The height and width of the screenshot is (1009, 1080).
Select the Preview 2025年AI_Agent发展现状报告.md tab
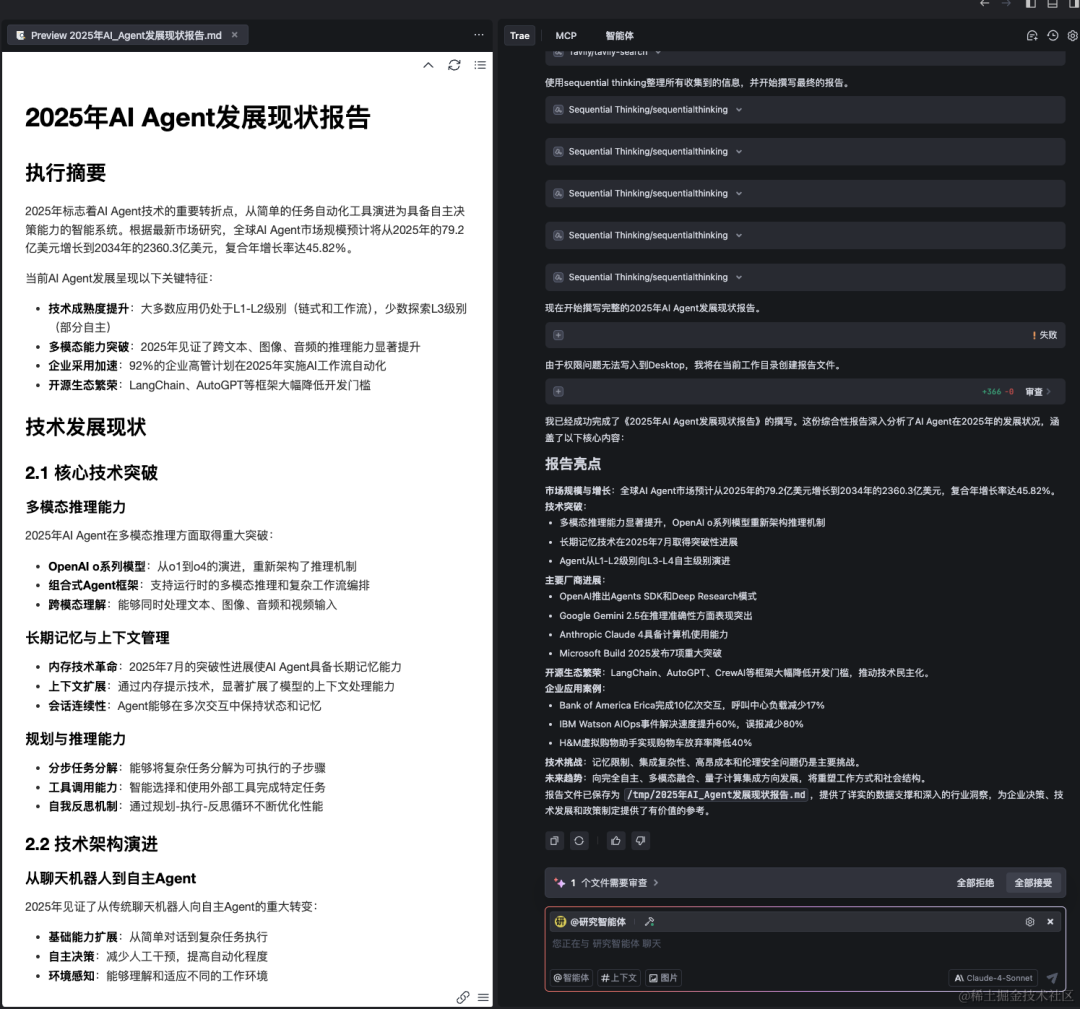[x=127, y=35]
